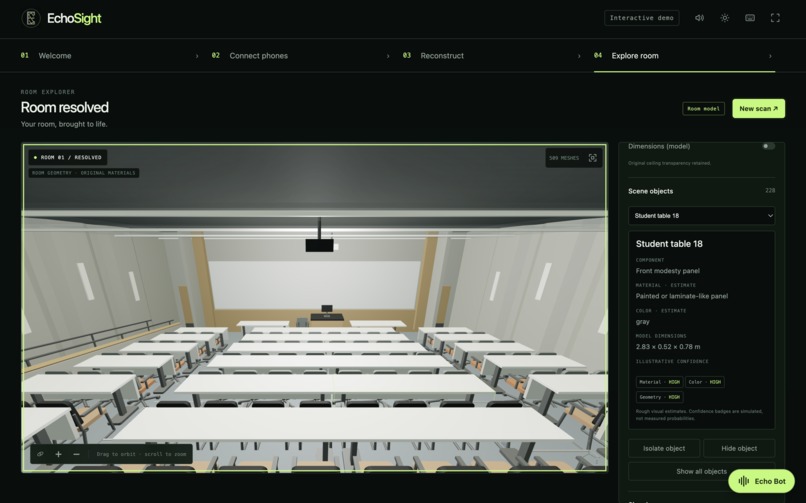Click Hide object button
This screenshot has height=503, width=806.
click(x=739, y=449)
